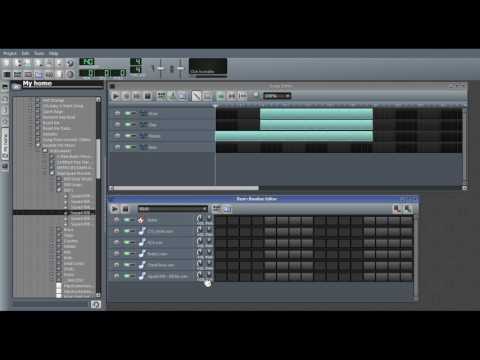Screen dimensions: 480x360
Task: Open an existing project icon
Action: point(28,63)
